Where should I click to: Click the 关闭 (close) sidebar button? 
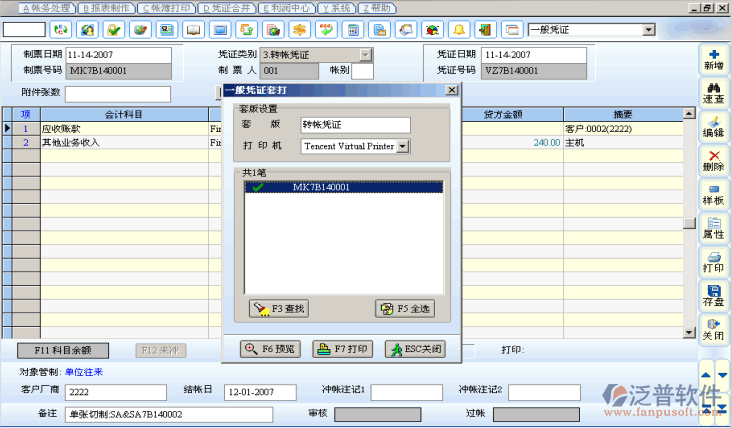tap(713, 330)
